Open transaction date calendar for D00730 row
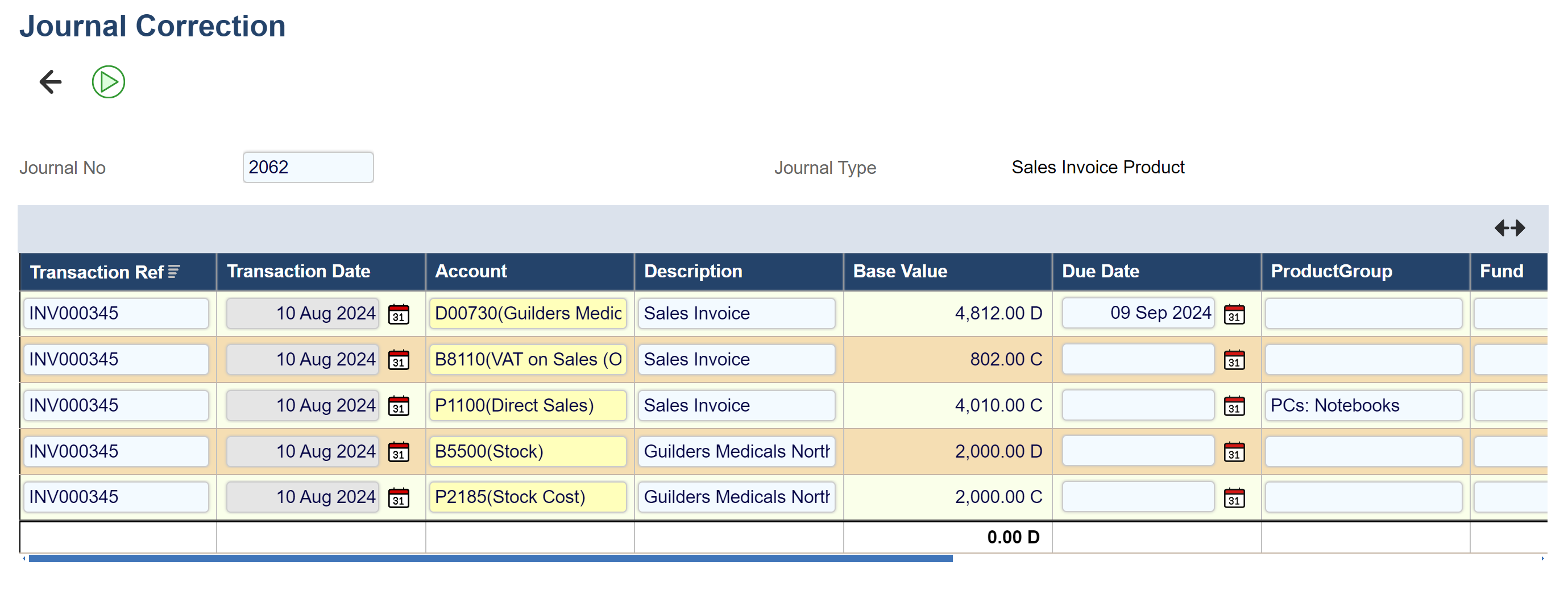 [399, 314]
